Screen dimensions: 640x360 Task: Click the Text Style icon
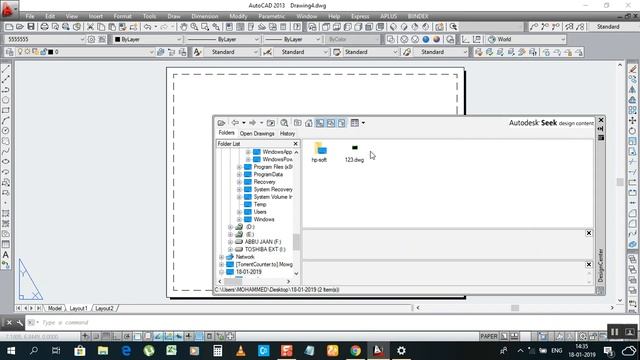tap(197, 52)
